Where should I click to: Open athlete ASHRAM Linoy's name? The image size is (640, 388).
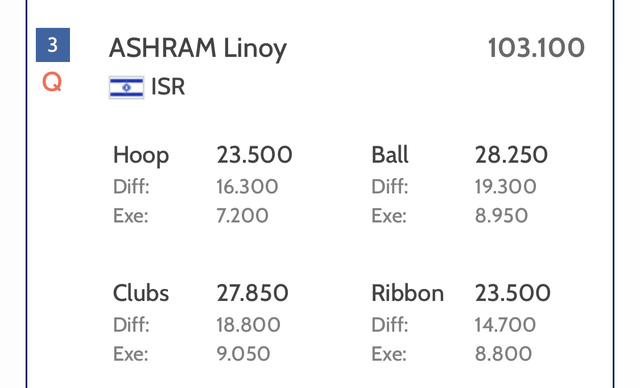click(x=198, y=49)
